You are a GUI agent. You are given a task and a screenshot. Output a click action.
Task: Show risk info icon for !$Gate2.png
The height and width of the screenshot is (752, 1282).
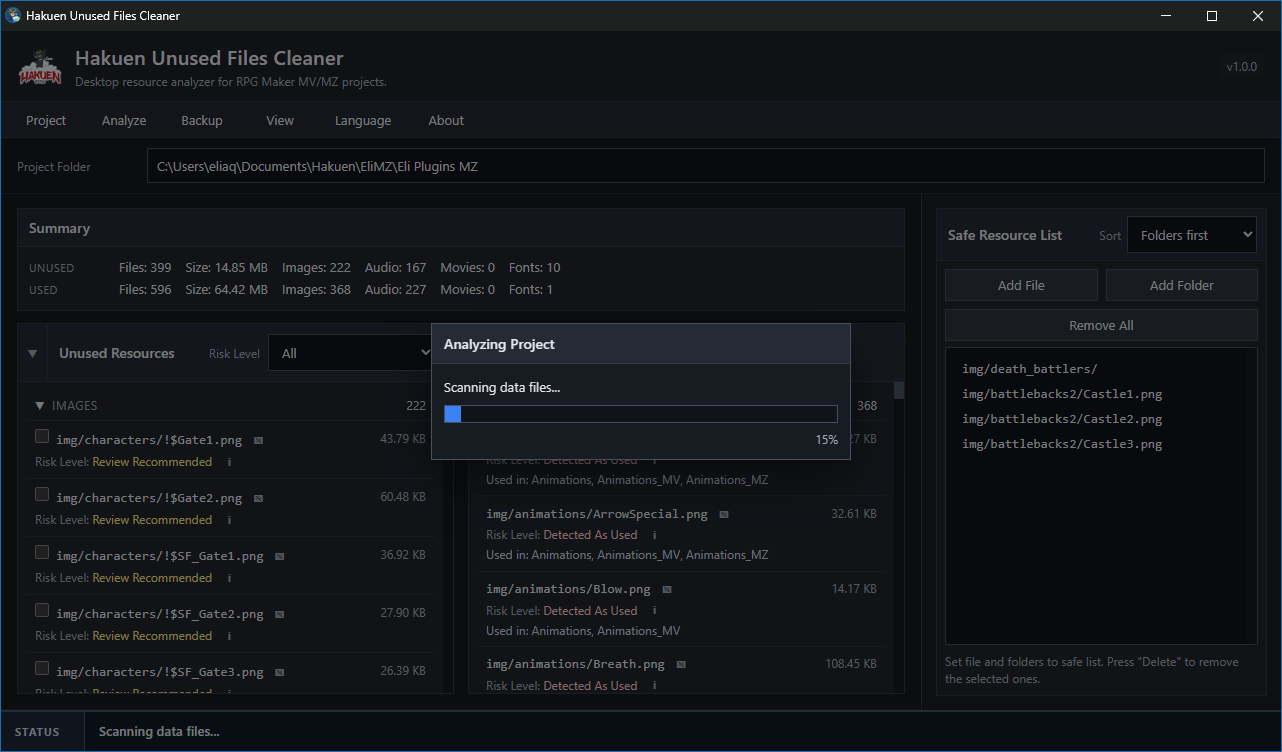(x=229, y=520)
